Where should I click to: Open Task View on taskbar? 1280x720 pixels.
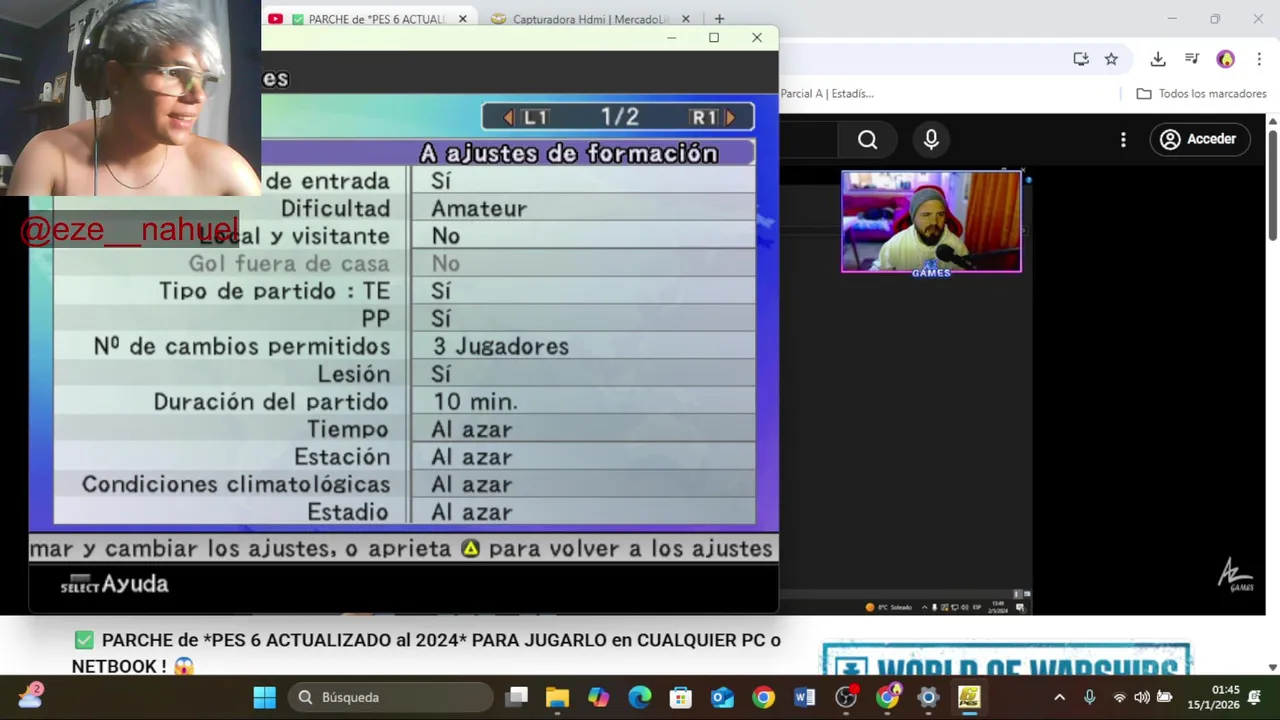click(516, 697)
